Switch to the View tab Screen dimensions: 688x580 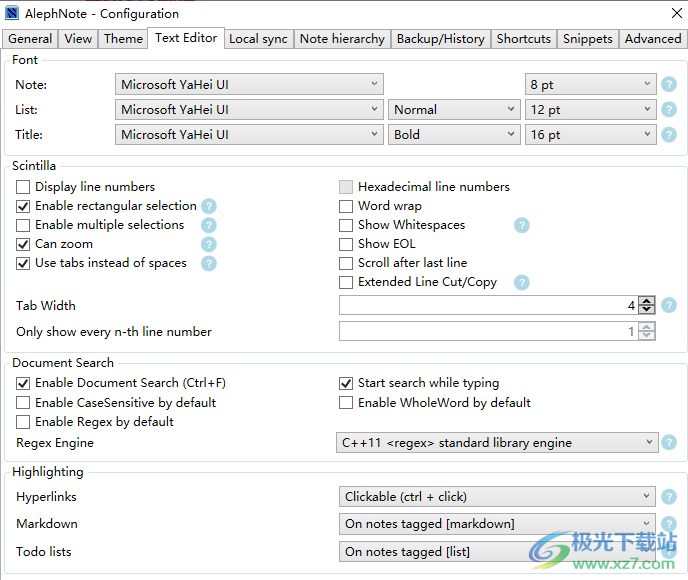[x=78, y=39]
